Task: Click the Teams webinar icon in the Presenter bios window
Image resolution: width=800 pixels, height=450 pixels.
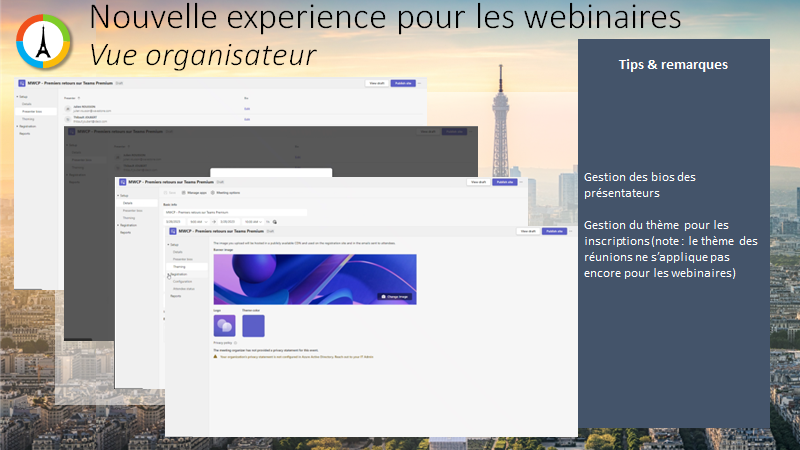Action: point(21,83)
